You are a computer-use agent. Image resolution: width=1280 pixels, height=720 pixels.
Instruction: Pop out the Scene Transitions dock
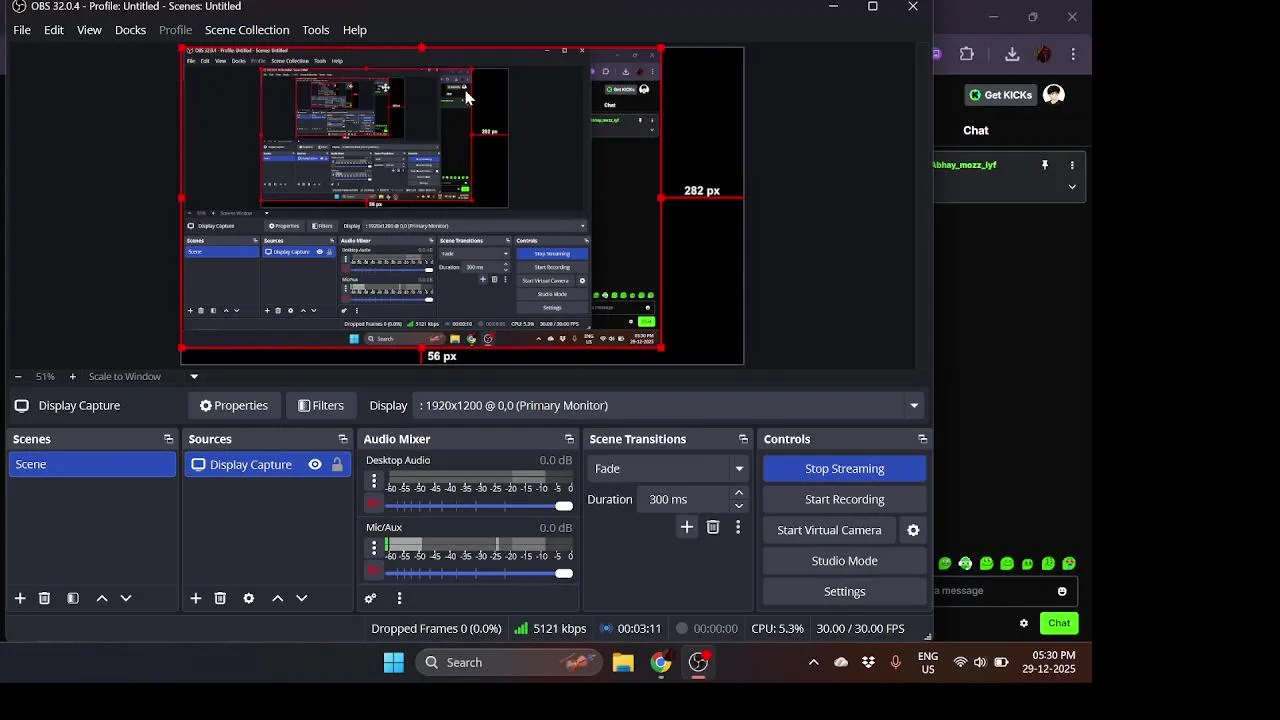[x=743, y=439]
